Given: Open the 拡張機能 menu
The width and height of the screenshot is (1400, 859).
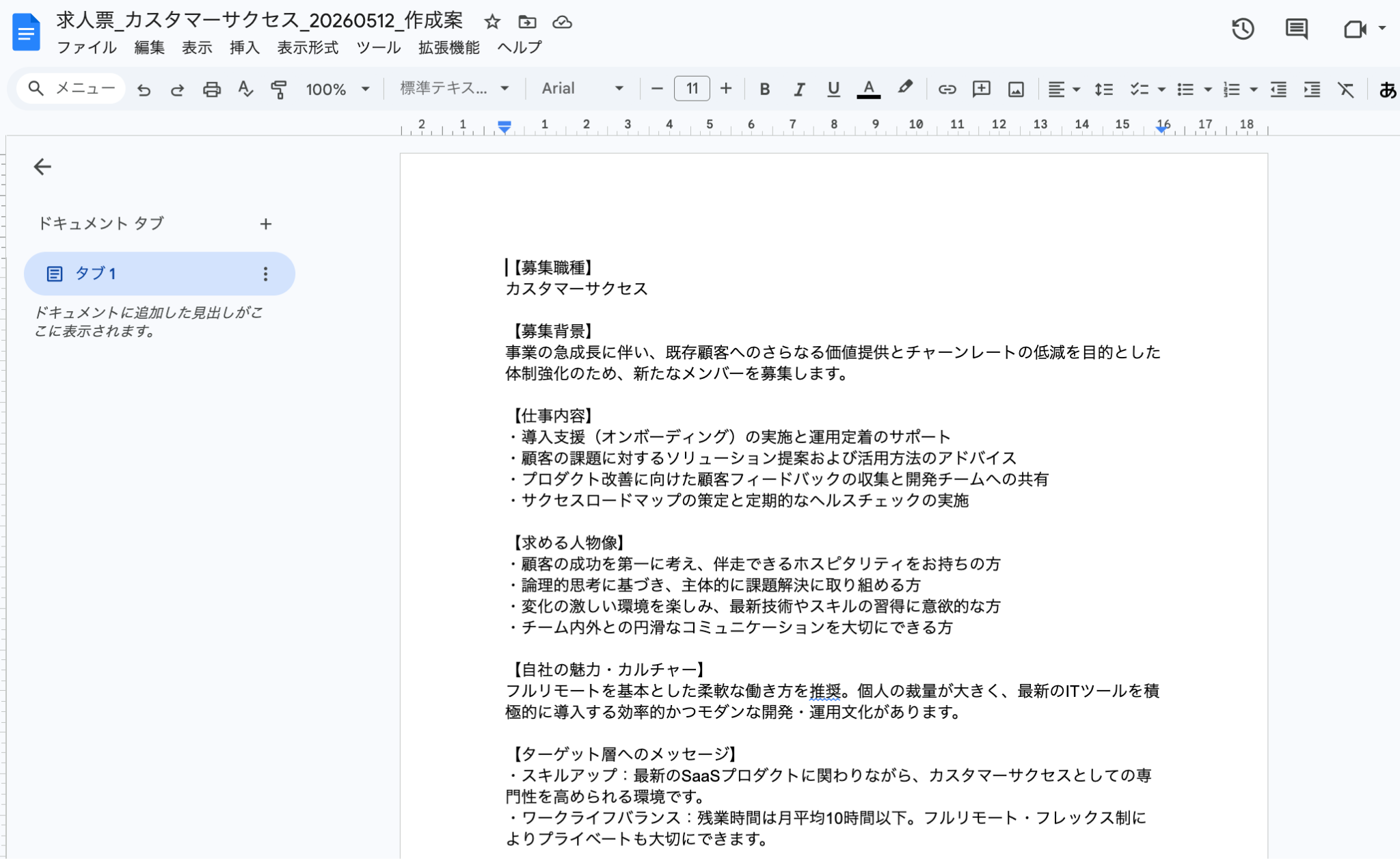Looking at the screenshot, I should [449, 48].
